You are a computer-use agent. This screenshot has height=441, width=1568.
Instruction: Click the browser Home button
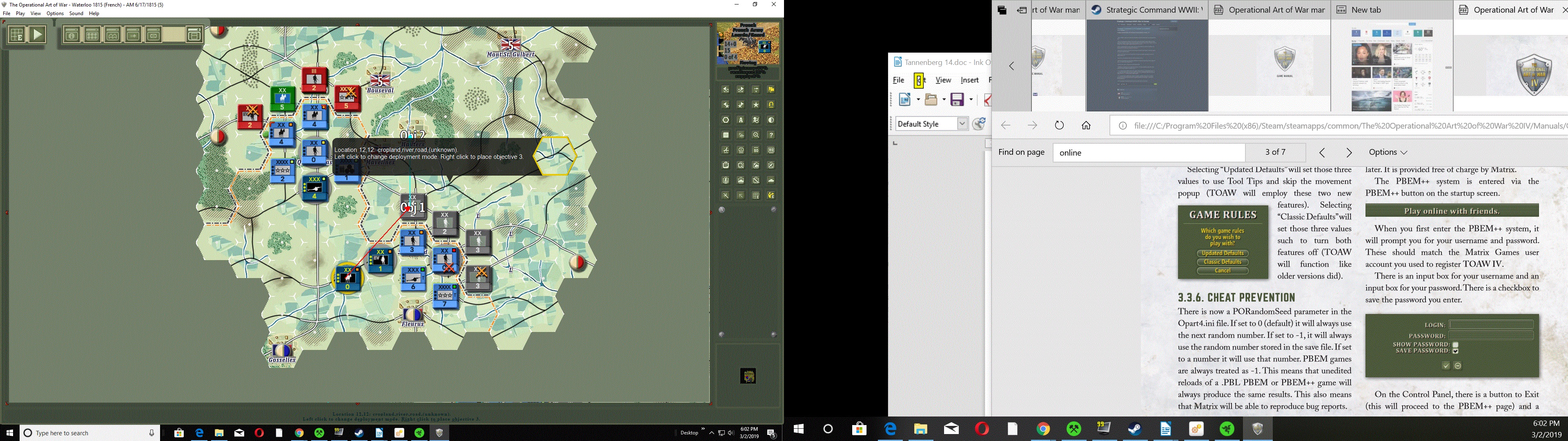pos(1086,125)
